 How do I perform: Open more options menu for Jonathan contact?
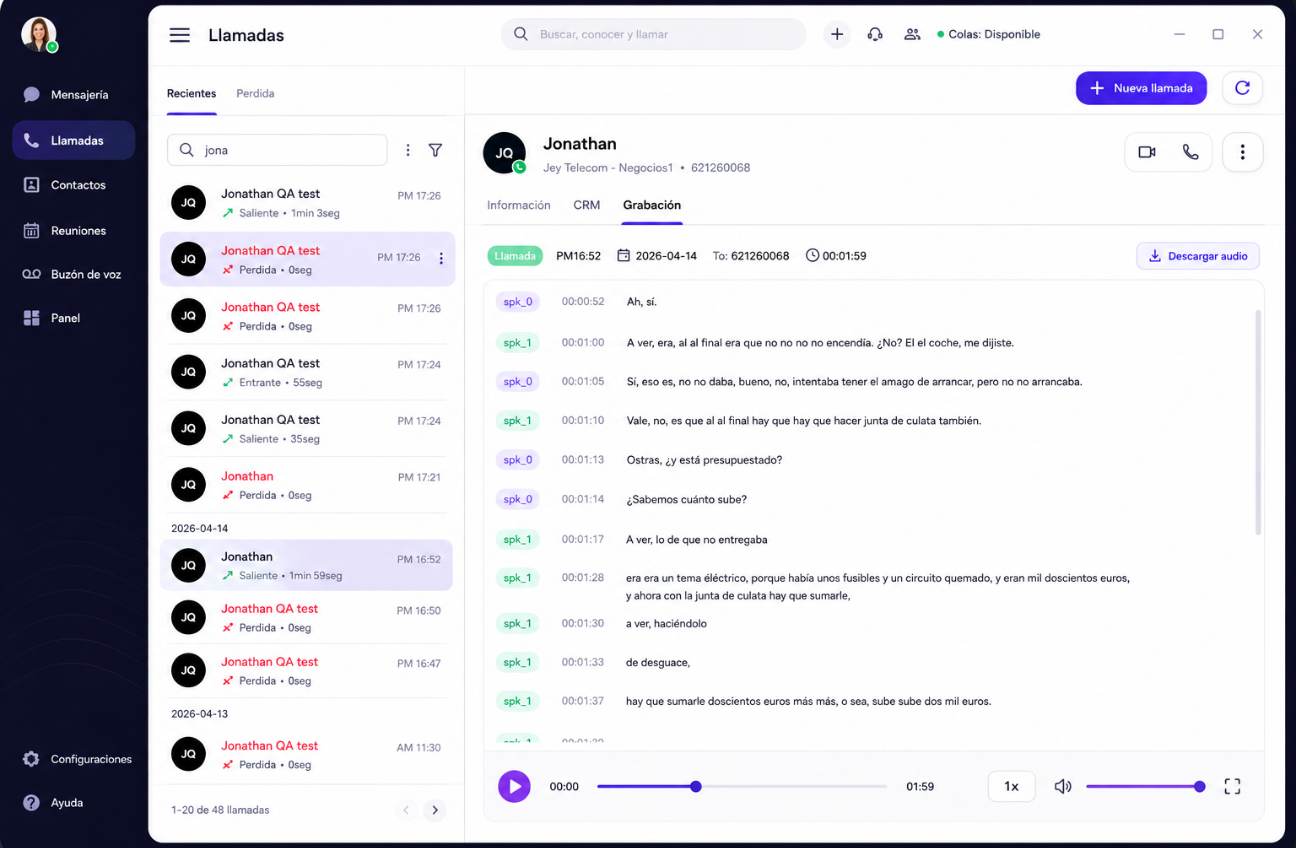click(x=1242, y=152)
